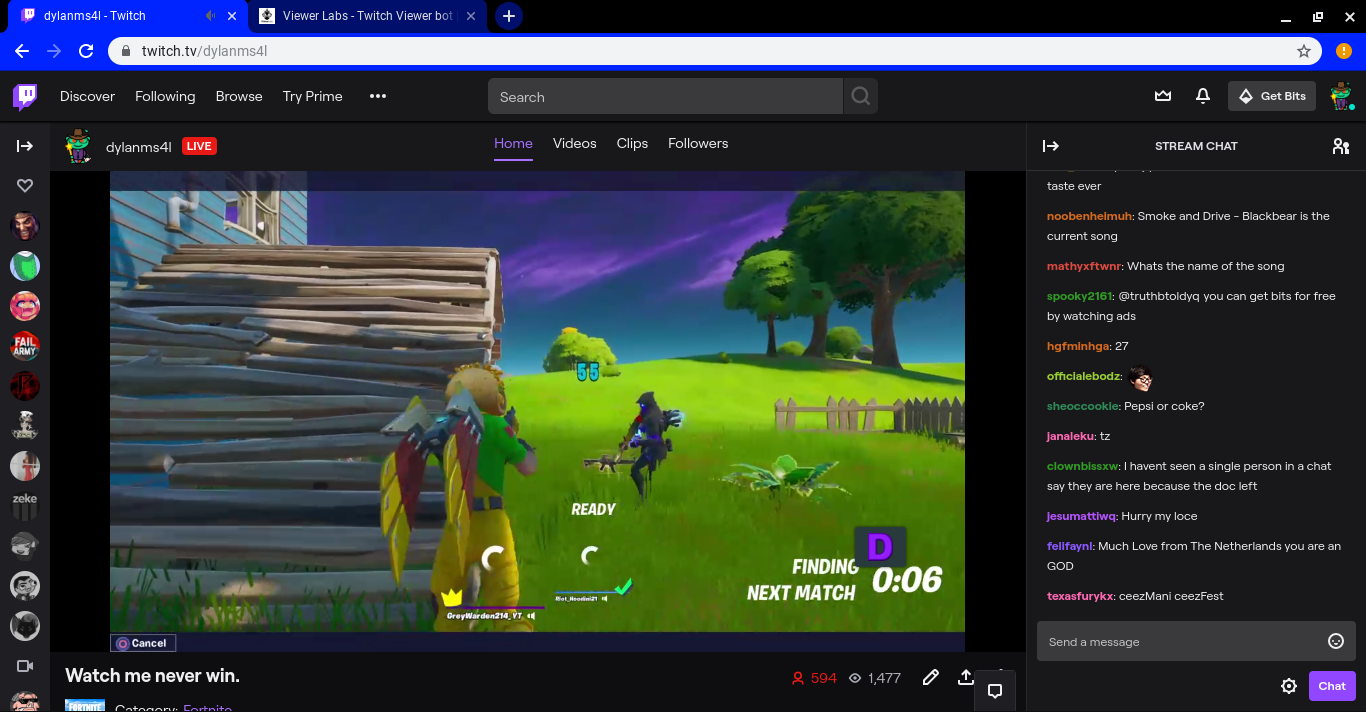Open your profile avatar menu
Screen dimensions: 1366x712
(x=1341, y=95)
